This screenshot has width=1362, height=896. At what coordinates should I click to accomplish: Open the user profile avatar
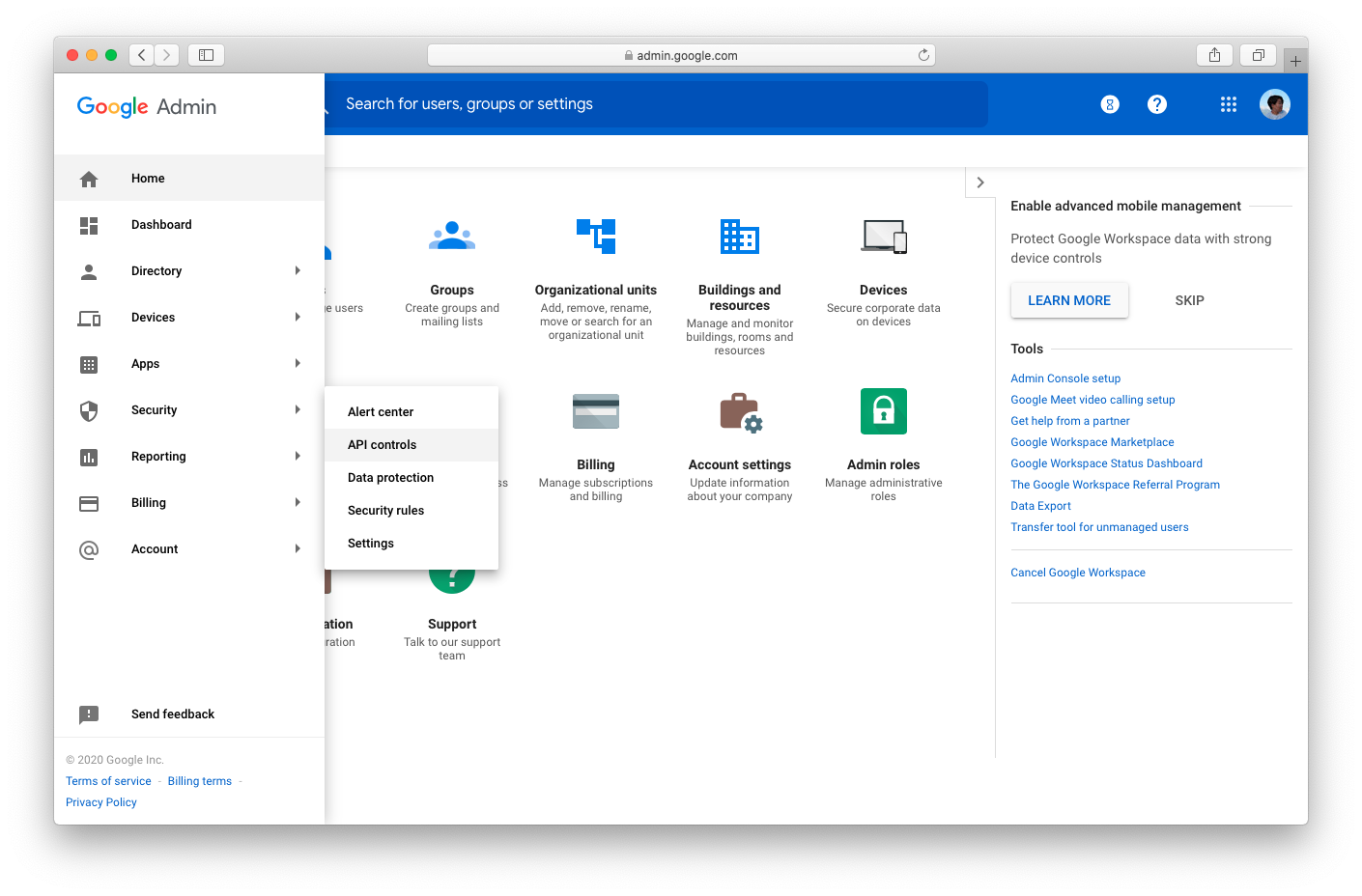pyautogui.click(x=1275, y=104)
